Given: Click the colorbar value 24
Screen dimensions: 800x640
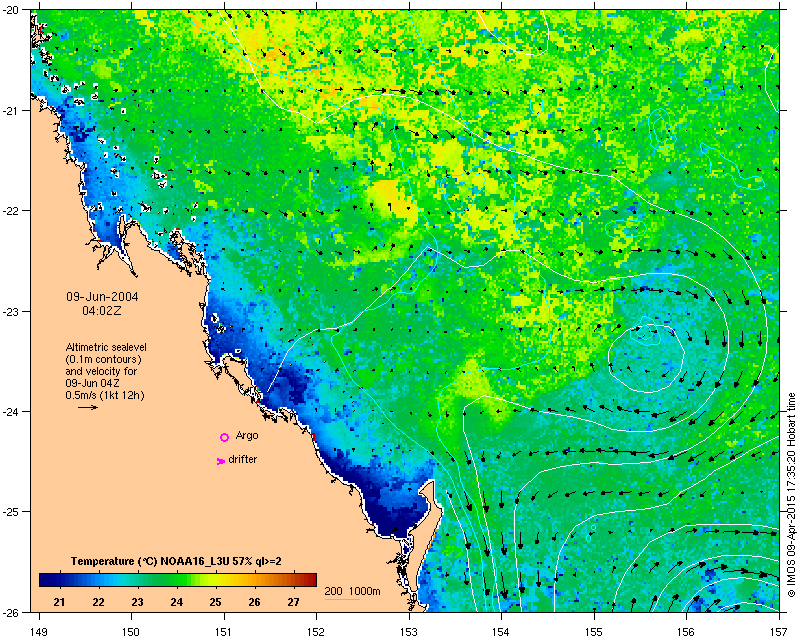Looking at the screenshot, I should click(177, 602).
